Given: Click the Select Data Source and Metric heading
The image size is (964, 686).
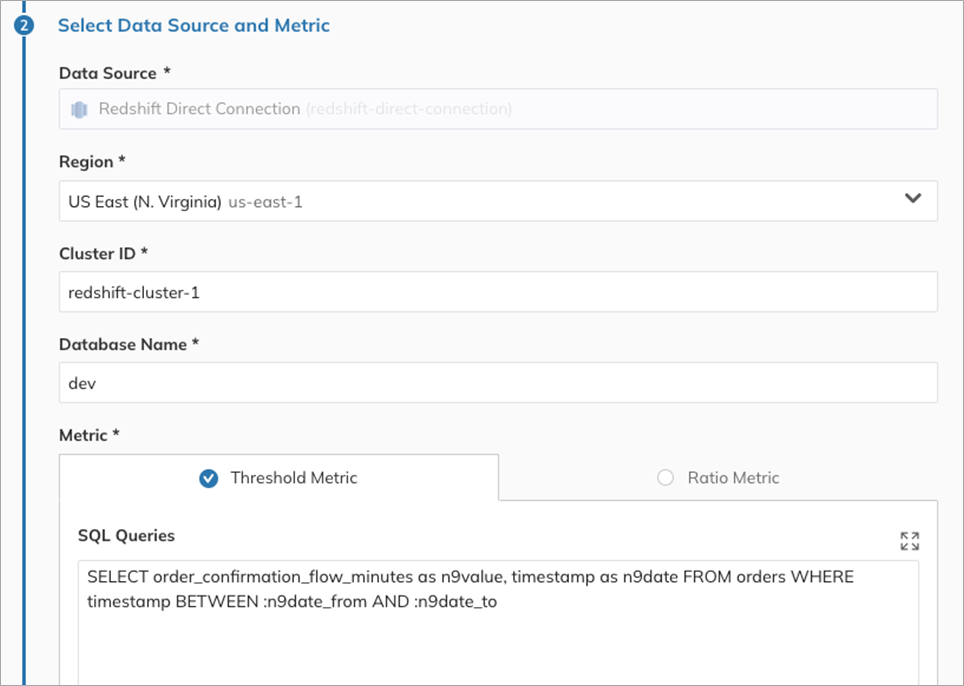Looking at the screenshot, I should click(194, 26).
